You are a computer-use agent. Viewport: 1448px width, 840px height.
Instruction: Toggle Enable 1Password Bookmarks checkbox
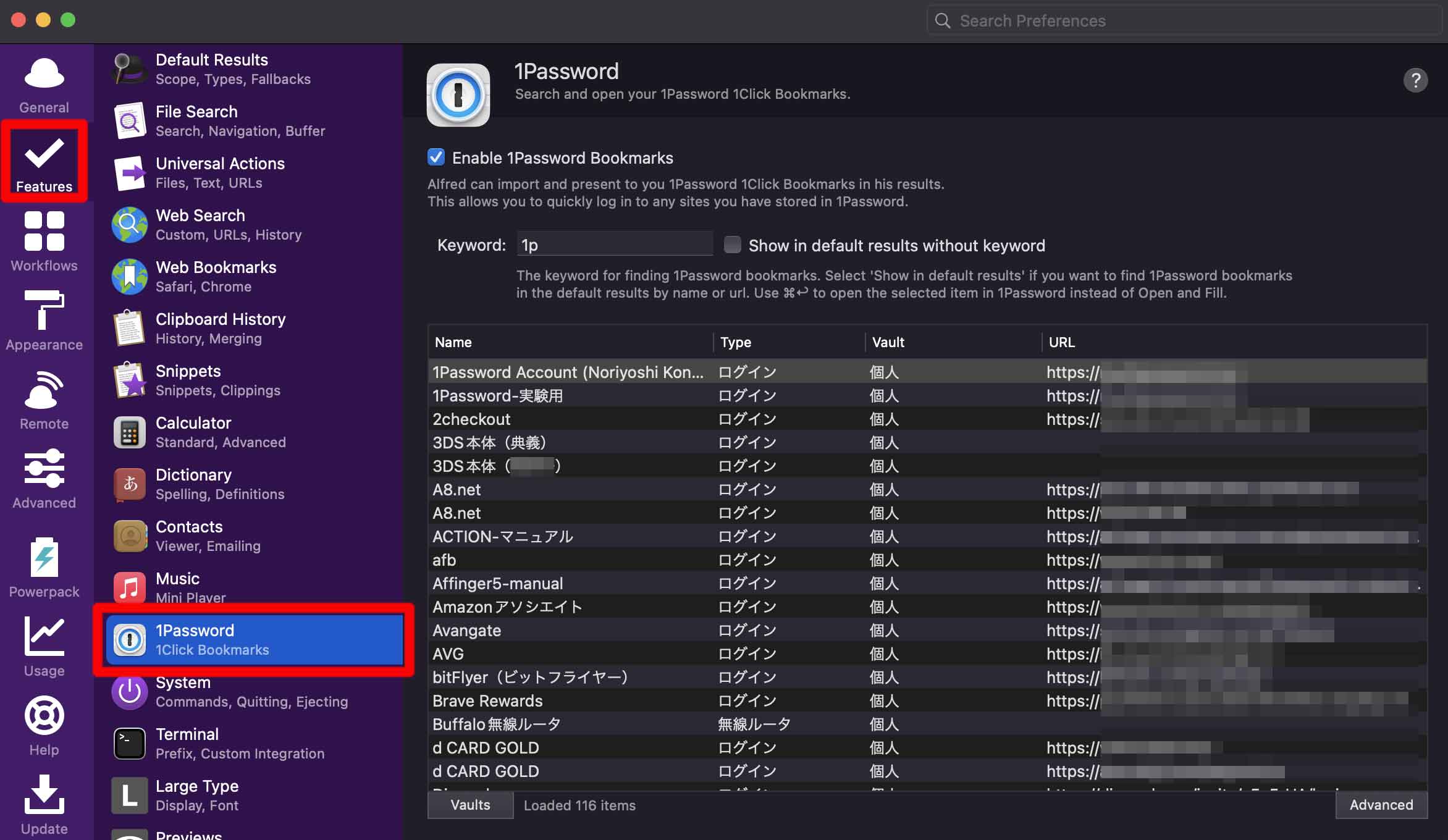[436, 157]
